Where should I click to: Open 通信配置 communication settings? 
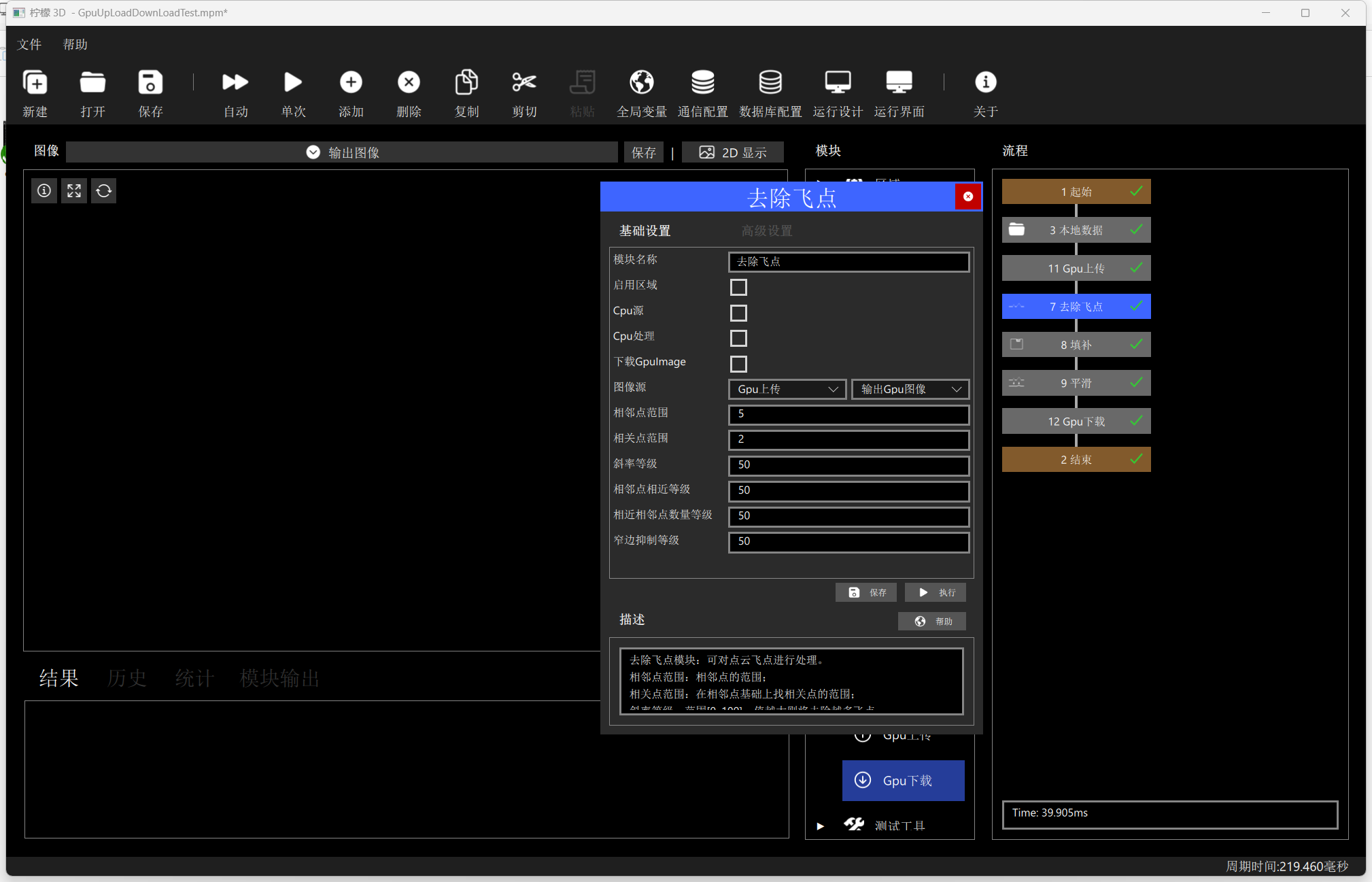tap(703, 82)
